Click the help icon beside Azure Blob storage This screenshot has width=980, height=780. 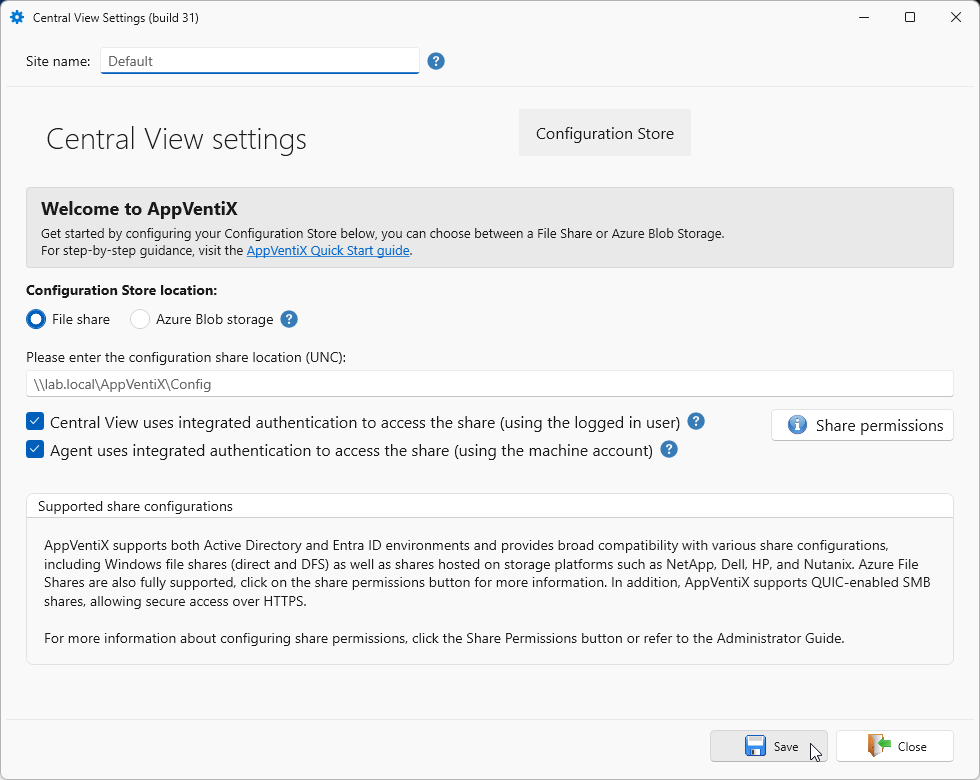point(289,319)
